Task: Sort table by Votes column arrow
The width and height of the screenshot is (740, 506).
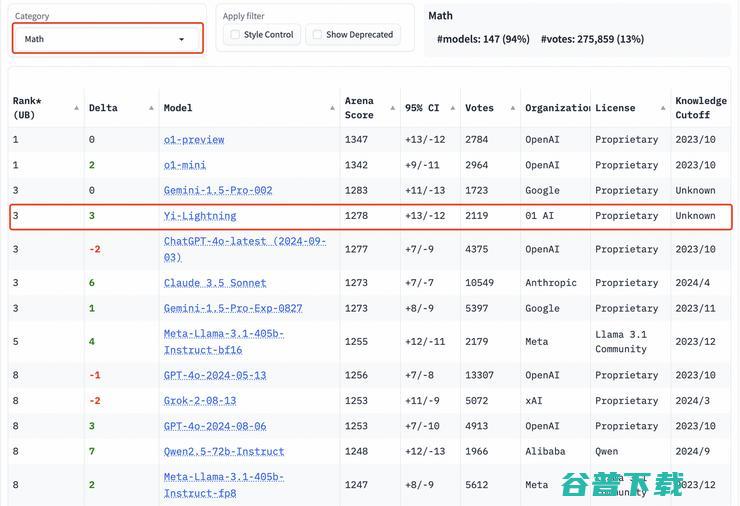Action: [x=513, y=108]
